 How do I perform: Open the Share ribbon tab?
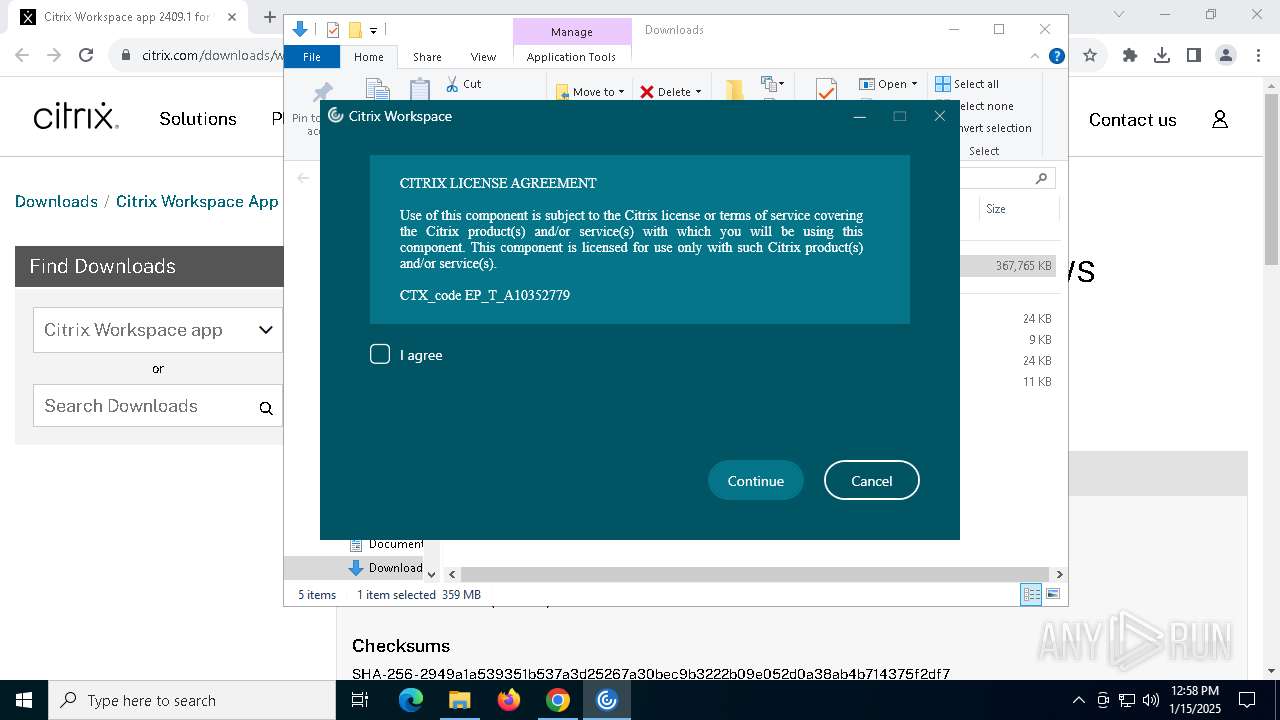point(427,57)
